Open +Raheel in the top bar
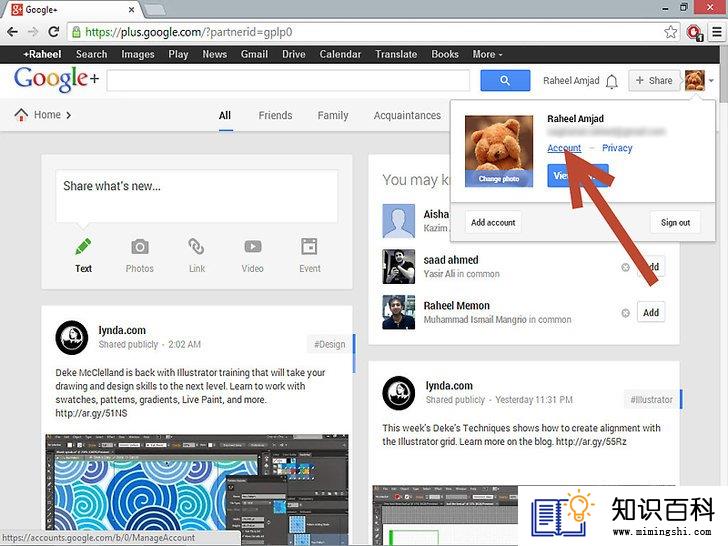This screenshot has height=546, width=728. 42,54
